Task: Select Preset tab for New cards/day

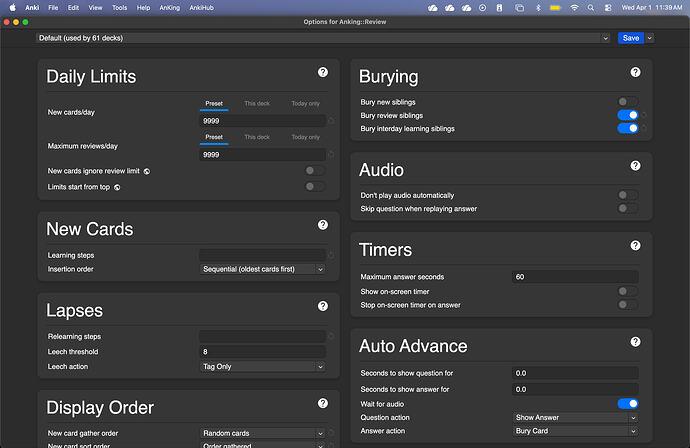Action: pyautogui.click(x=214, y=103)
